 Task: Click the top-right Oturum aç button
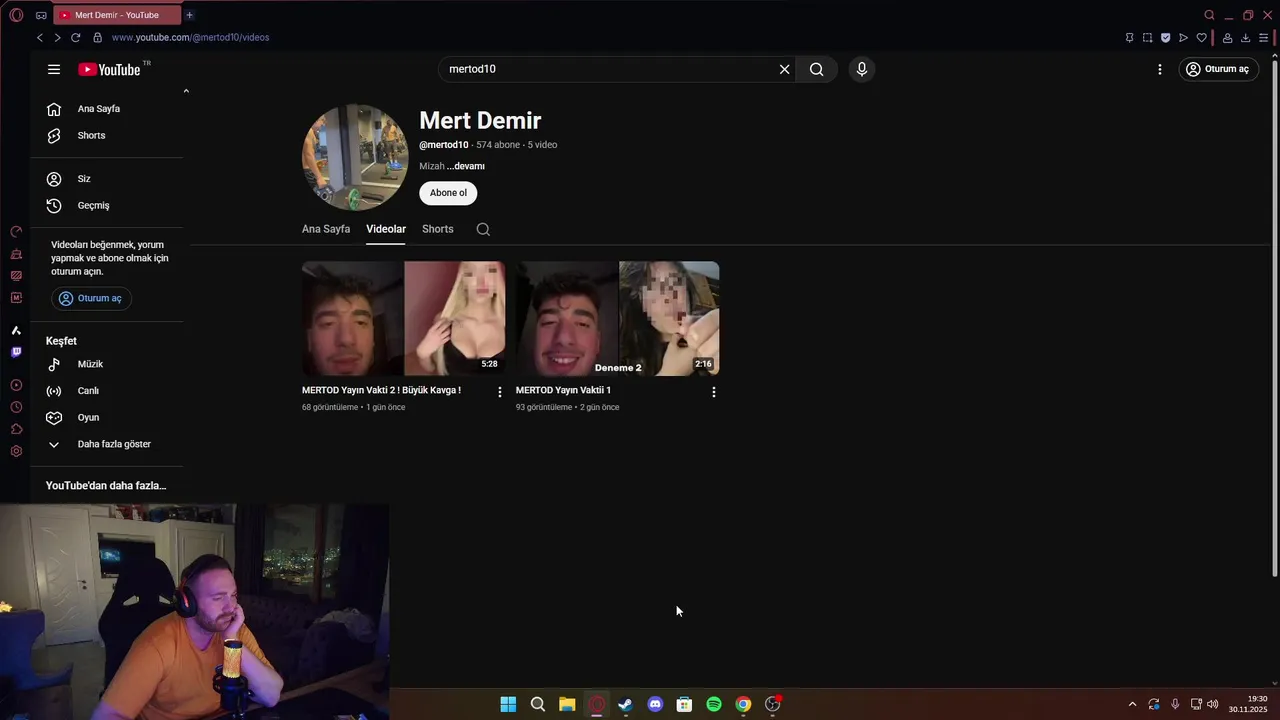[x=1218, y=69]
